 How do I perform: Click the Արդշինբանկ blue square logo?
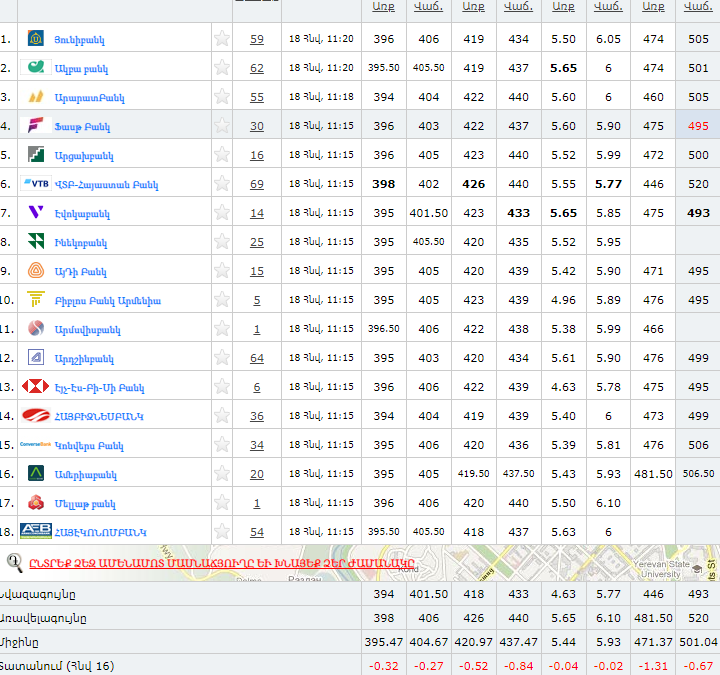click(36, 357)
